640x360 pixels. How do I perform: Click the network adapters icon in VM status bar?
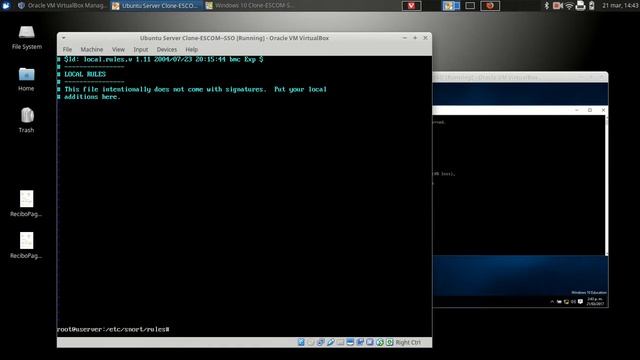360,342
